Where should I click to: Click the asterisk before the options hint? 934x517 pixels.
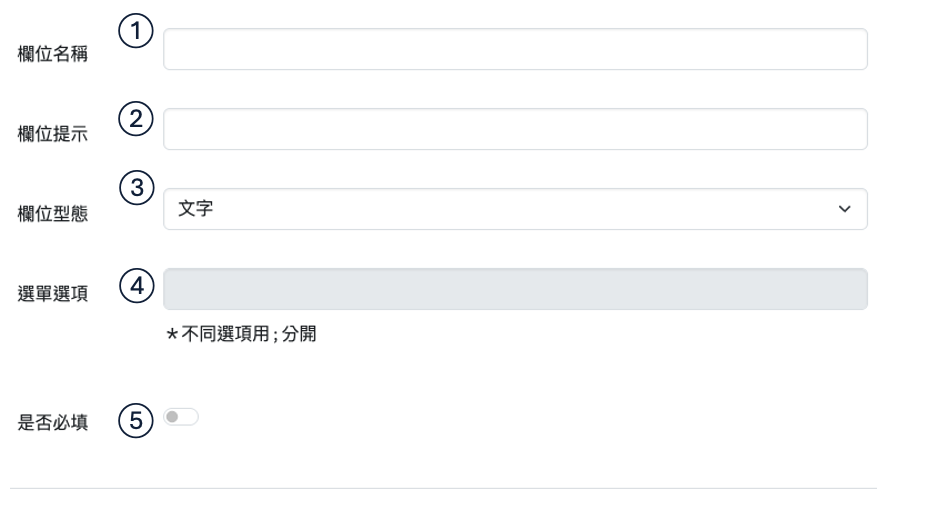click(x=172, y=334)
